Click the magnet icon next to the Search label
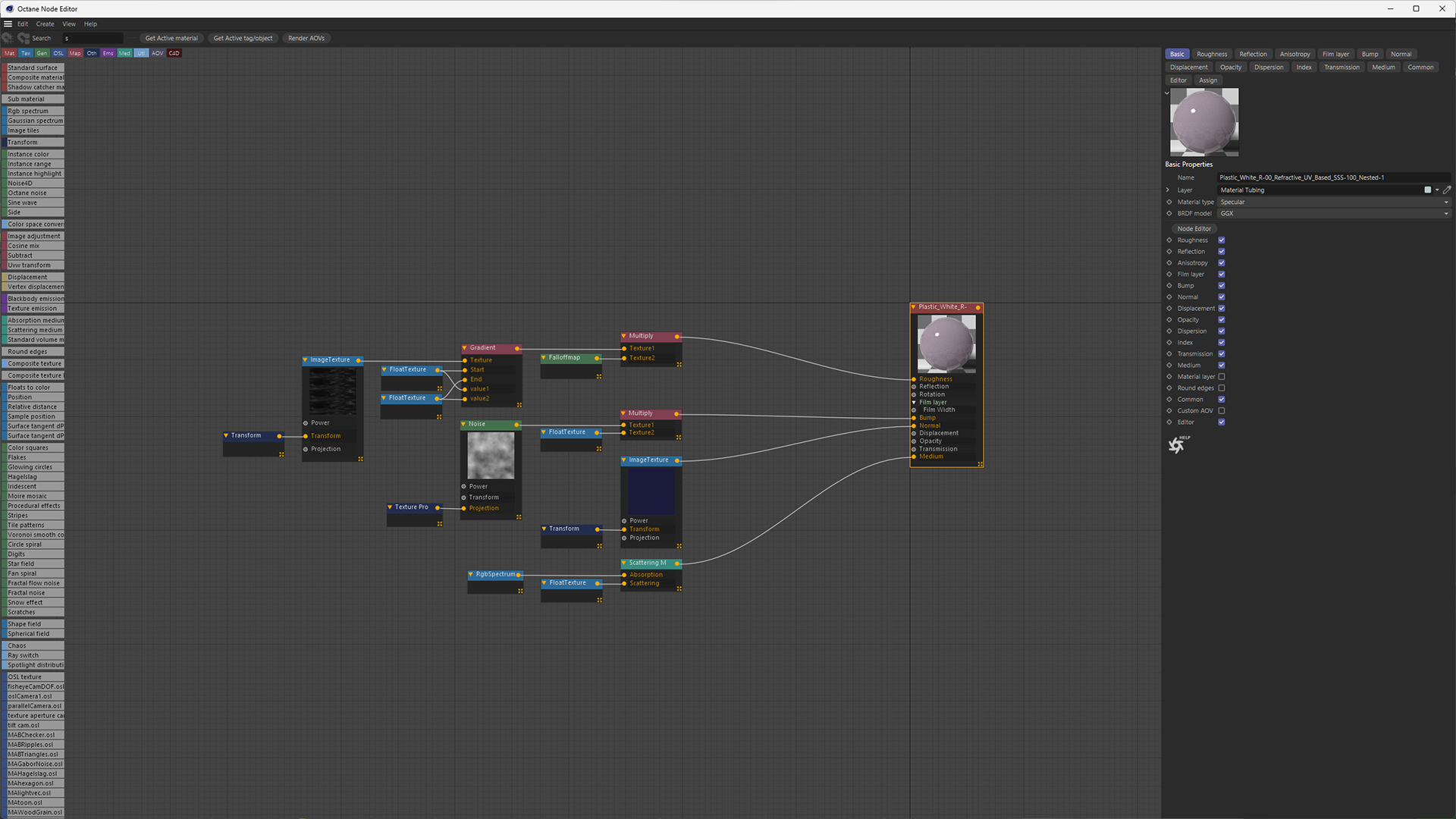 pyautogui.click(x=24, y=38)
